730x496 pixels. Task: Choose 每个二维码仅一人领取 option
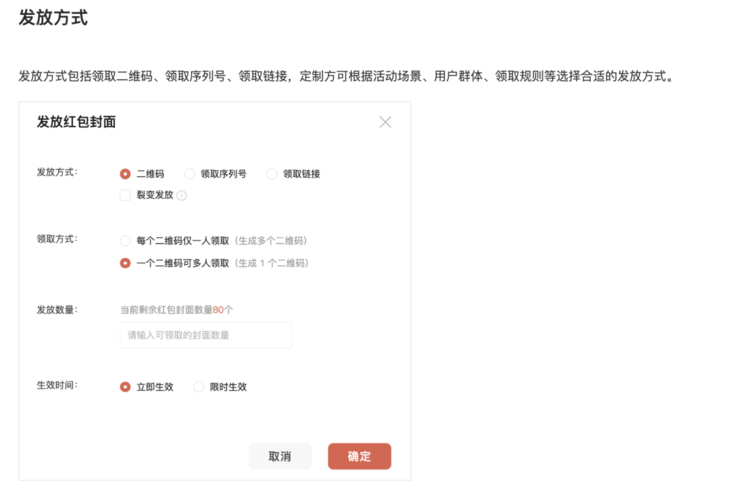[125, 241]
